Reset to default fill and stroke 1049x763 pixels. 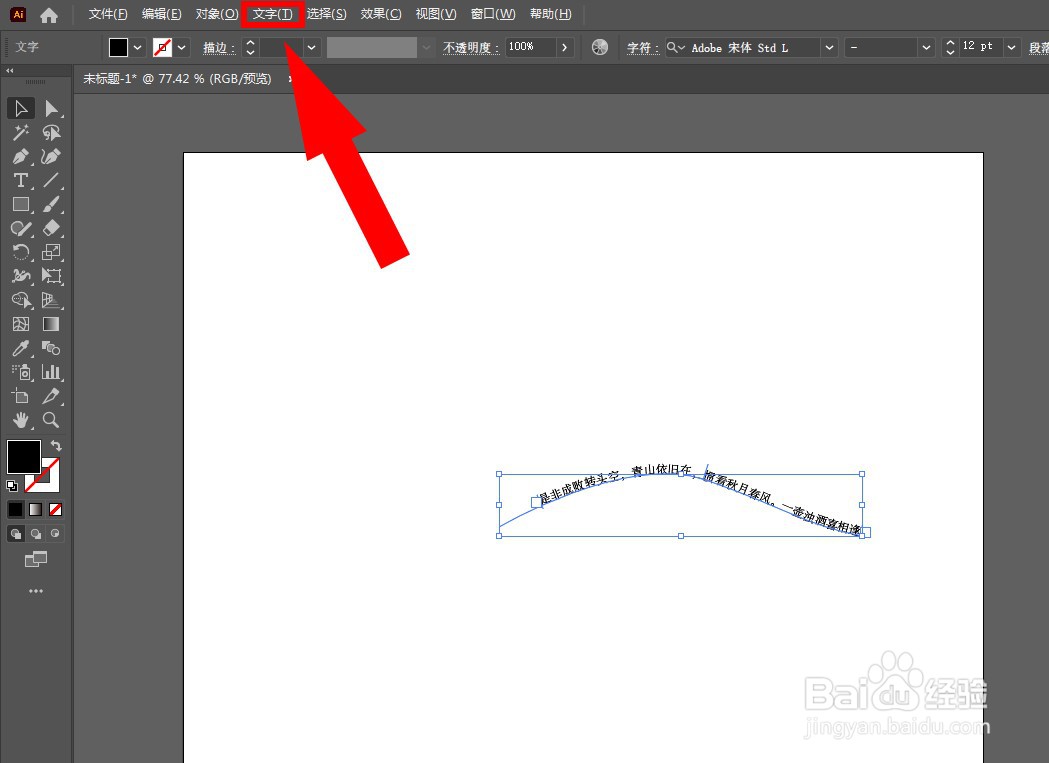point(12,486)
